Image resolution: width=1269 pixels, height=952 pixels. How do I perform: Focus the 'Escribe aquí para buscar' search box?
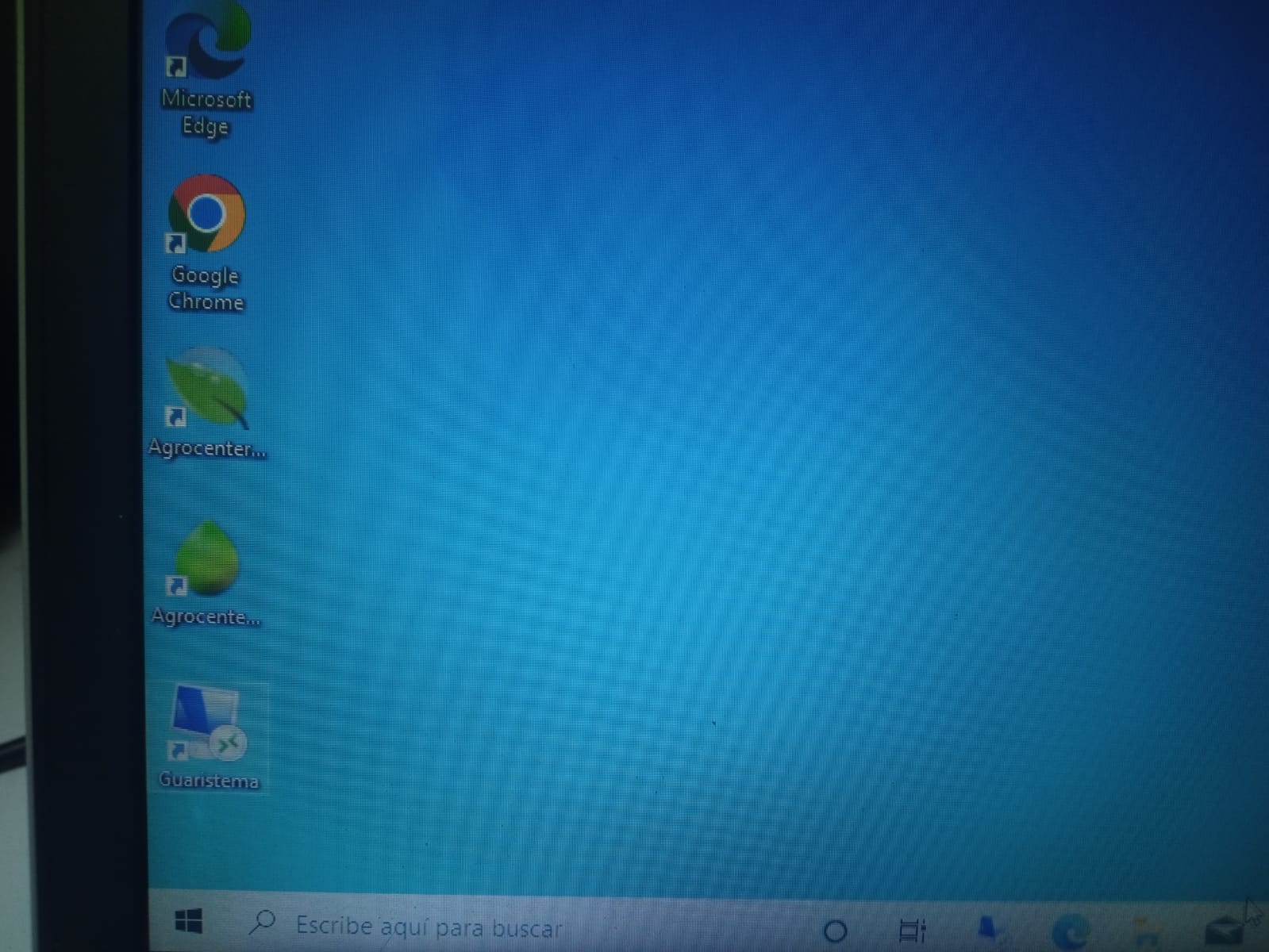pyautogui.click(x=429, y=927)
